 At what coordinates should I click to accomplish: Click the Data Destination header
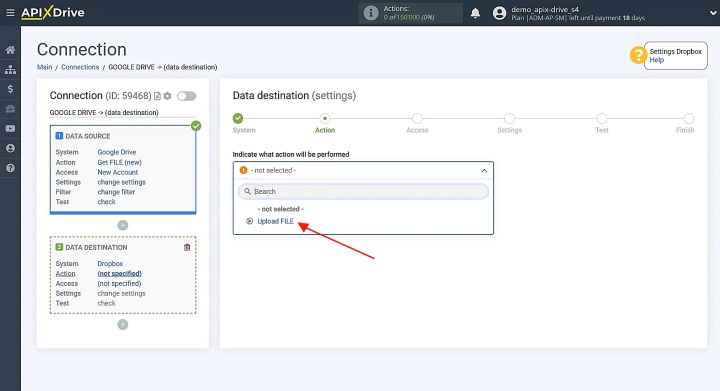click(96, 248)
